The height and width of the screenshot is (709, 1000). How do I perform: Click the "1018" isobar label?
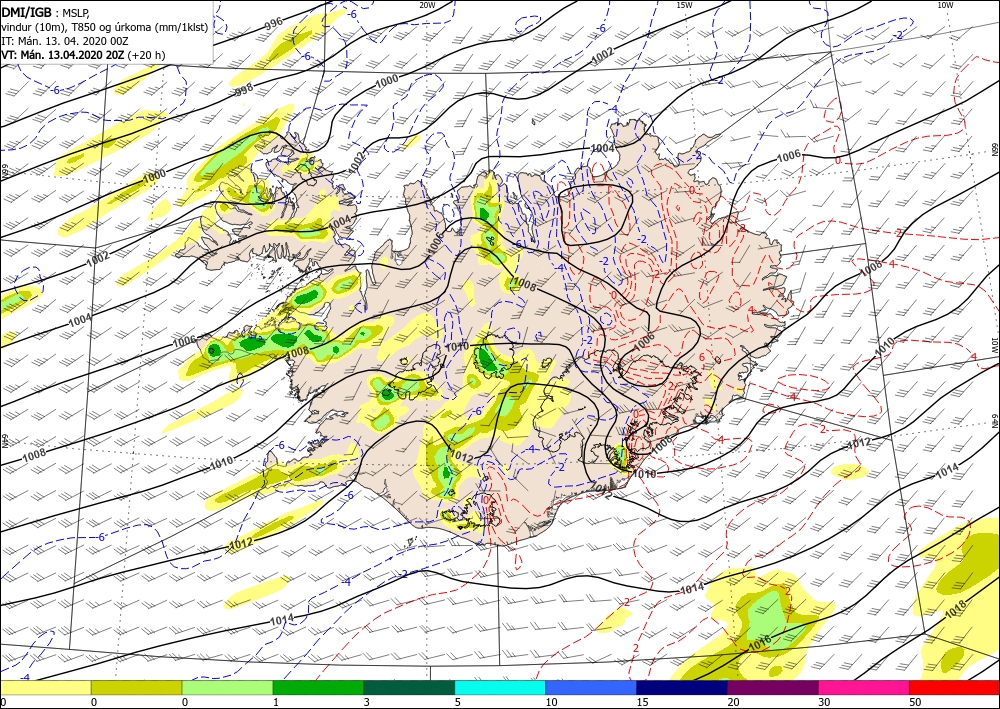pos(955,609)
